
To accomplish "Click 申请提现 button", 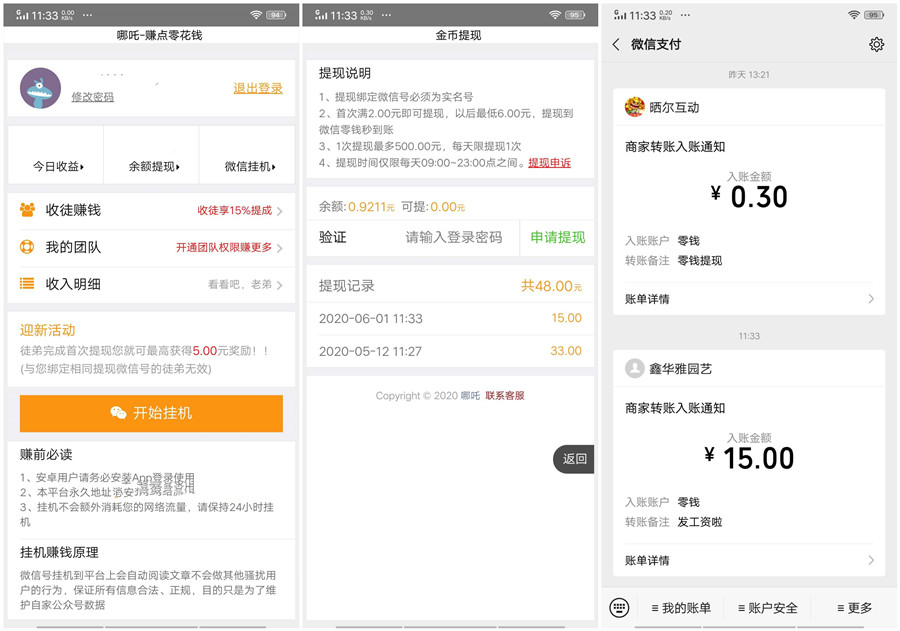I will tap(557, 237).
